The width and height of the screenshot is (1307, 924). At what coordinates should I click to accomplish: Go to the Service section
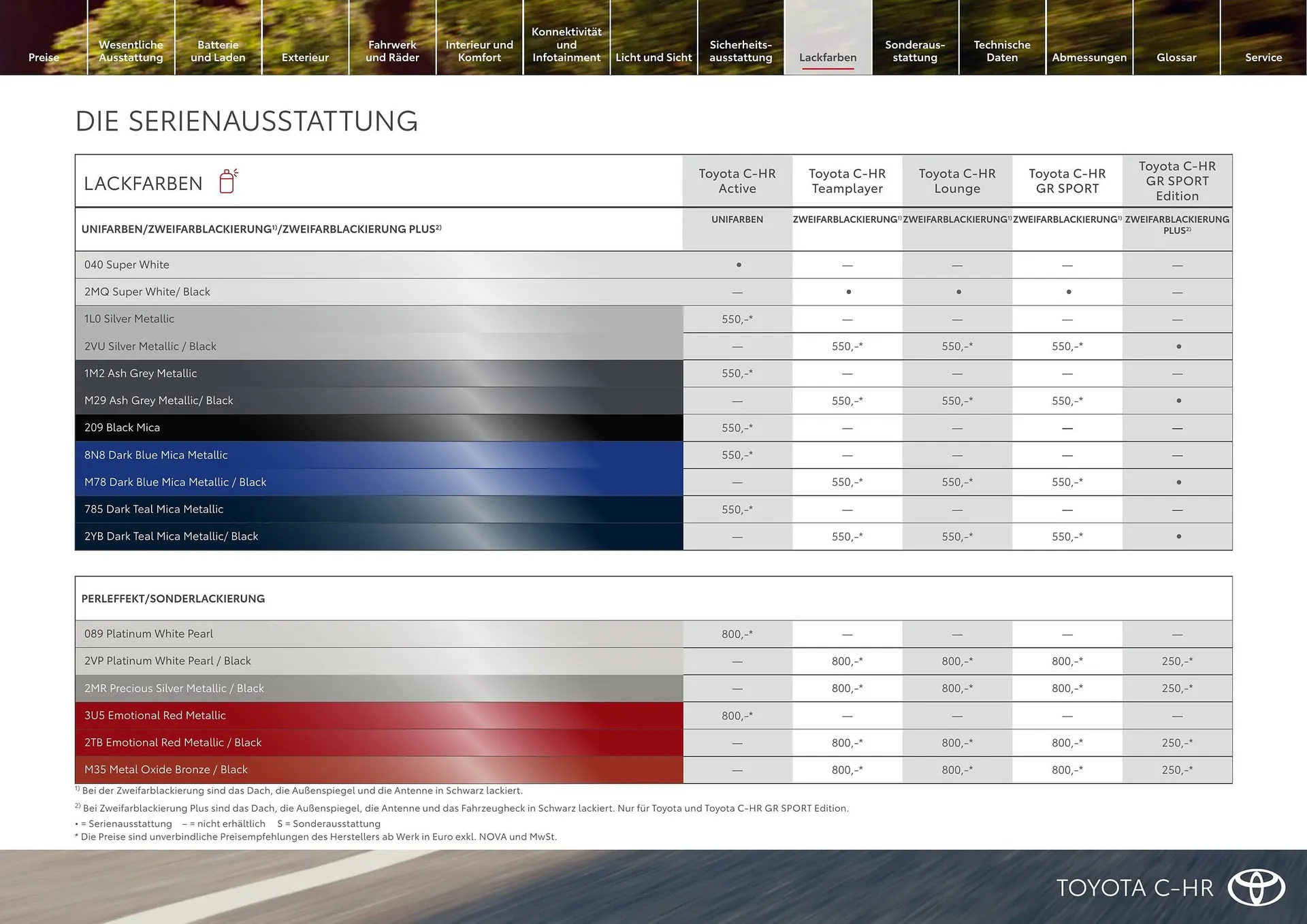(1263, 57)
